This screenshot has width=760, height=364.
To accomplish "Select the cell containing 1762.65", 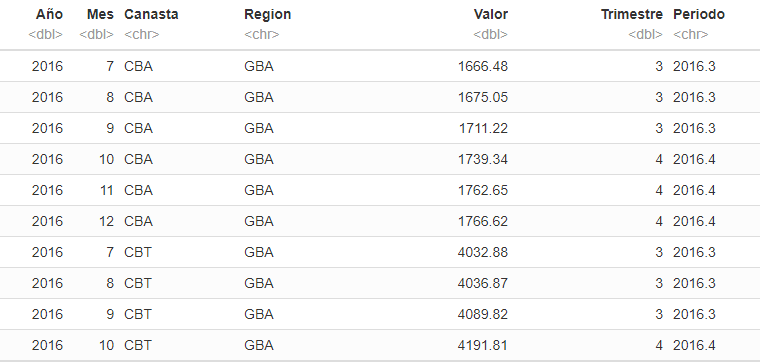I will point(483,190).
